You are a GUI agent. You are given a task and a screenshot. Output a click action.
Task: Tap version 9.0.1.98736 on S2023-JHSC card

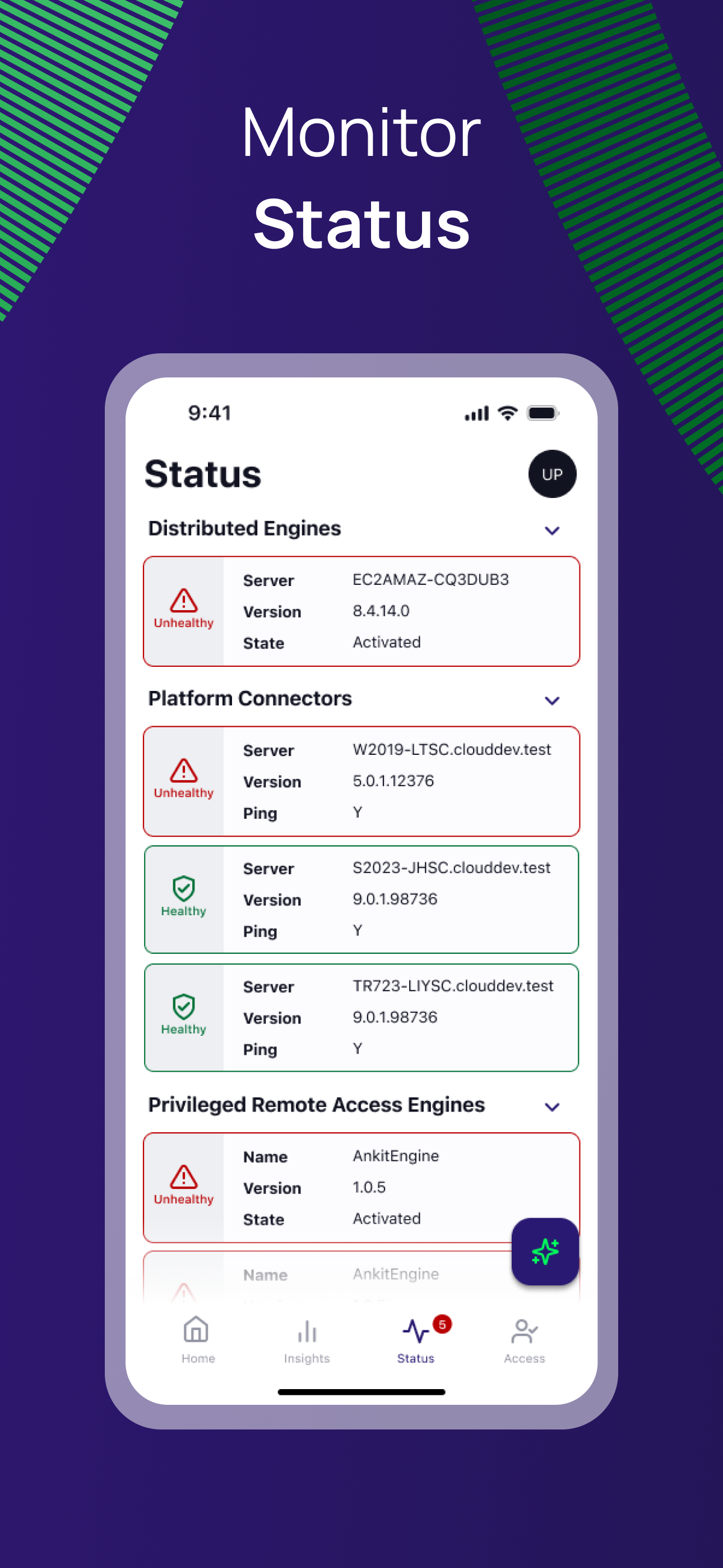(x=395, y=898)
